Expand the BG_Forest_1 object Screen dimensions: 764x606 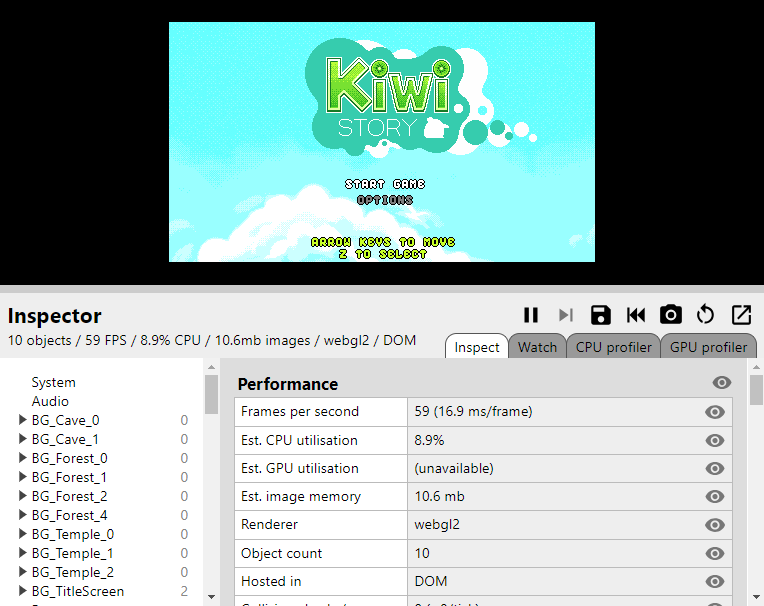point(22,476)
